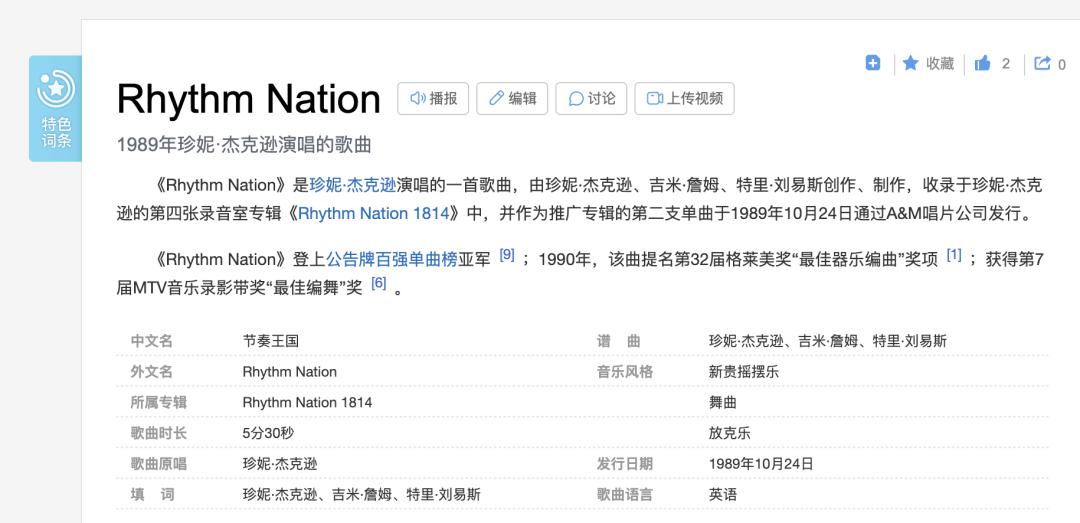Click the 节奏王国 Chinese name value
The width and height of the screenshot is (1080, 523).
(x=271, y=341)
